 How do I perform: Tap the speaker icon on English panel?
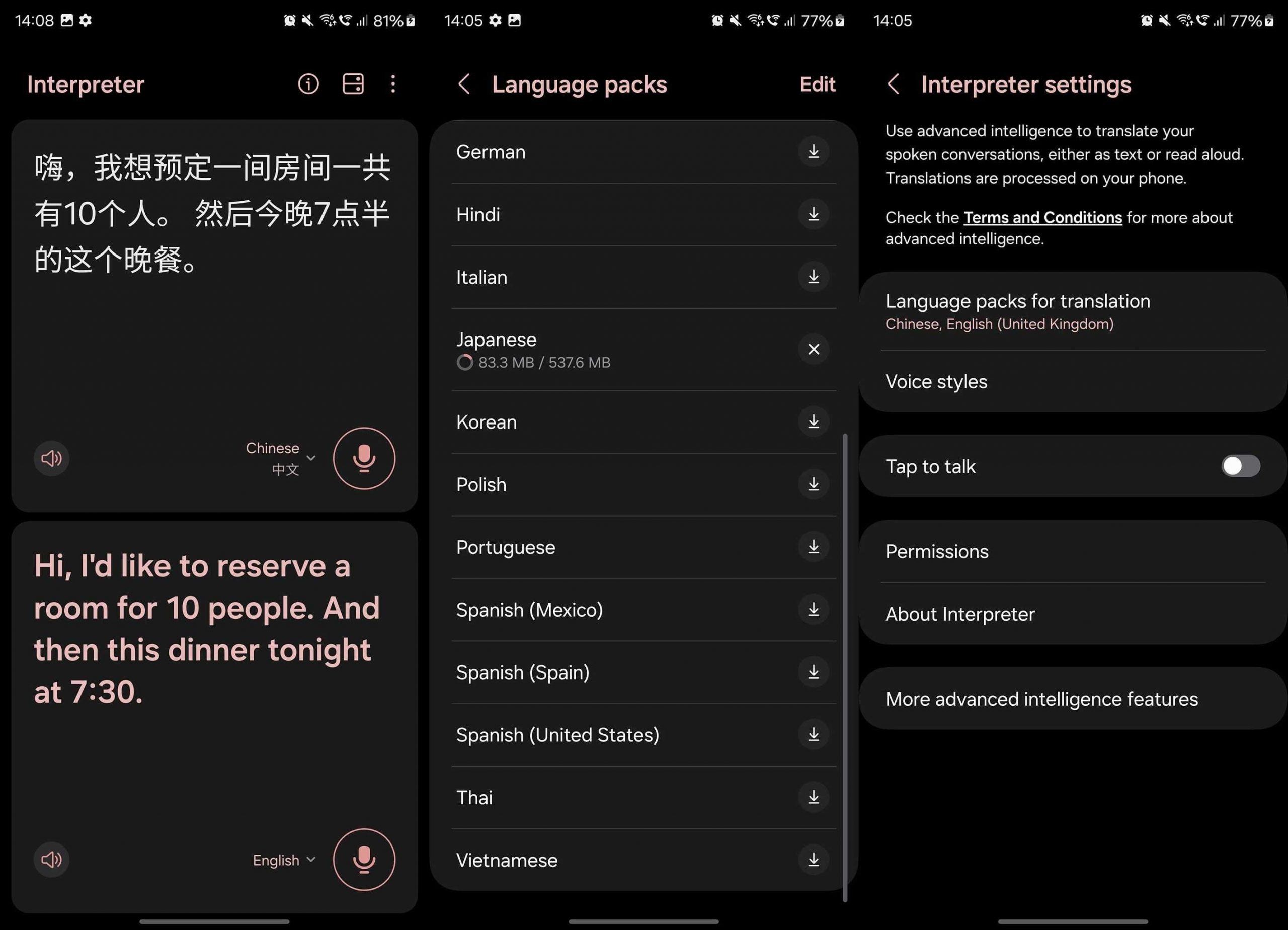[51, 859]
